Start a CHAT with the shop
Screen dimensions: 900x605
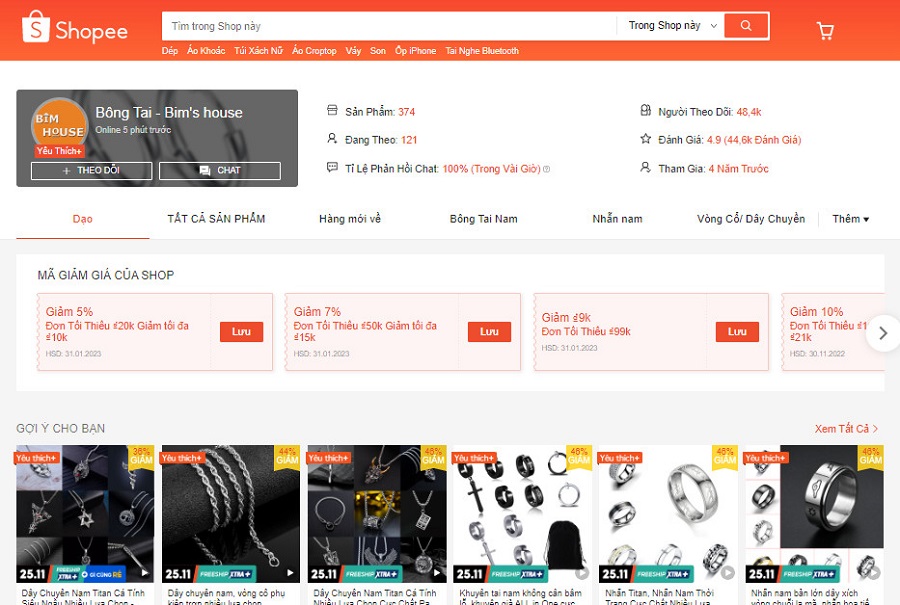(x=220, y=170)
